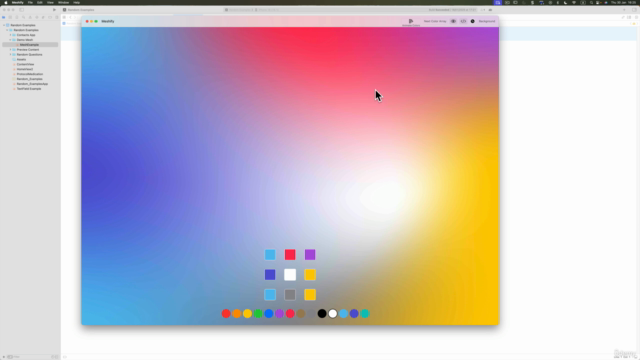Open the File menu
Screen dimensions: 640x360
(x=30, y=2)
